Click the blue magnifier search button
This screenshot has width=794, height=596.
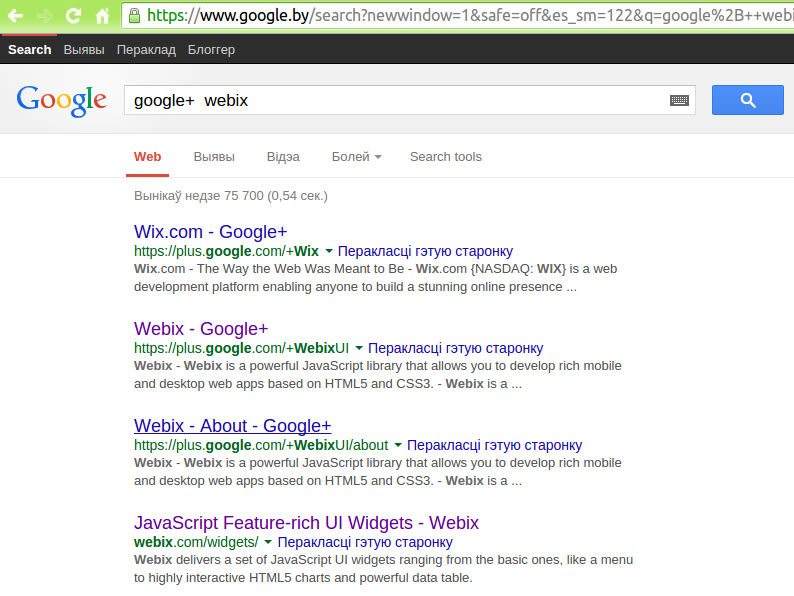(x=747, y=100)
